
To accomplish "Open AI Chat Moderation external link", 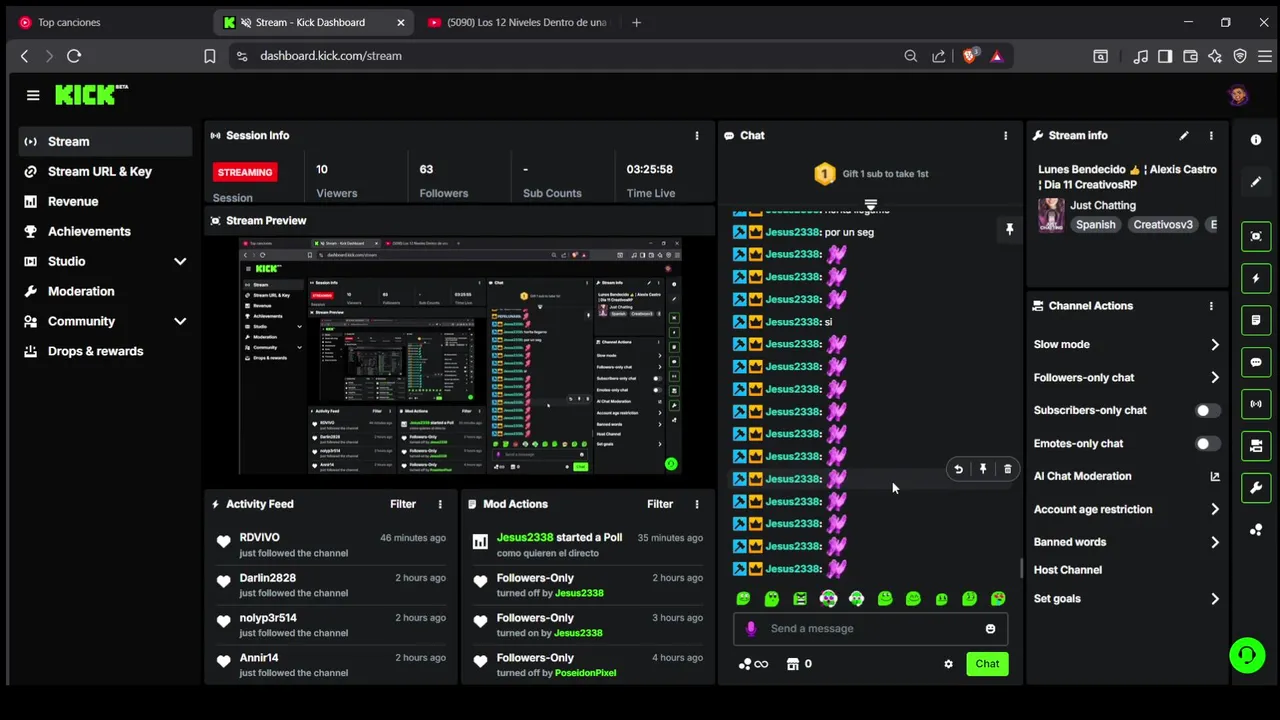I will [1215, 476].
